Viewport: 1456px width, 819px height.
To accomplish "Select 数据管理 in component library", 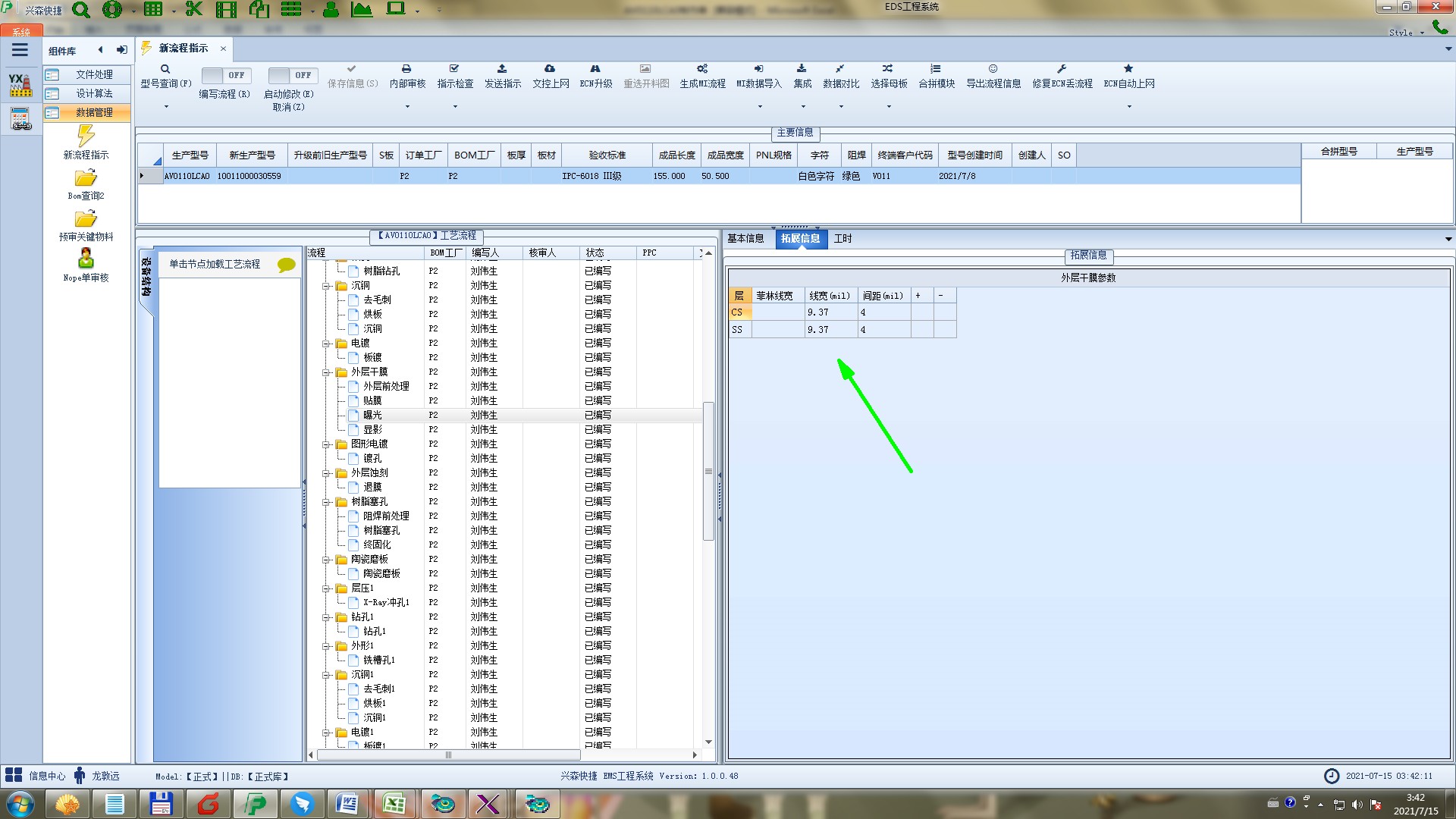I will click(x=94, y=112).
